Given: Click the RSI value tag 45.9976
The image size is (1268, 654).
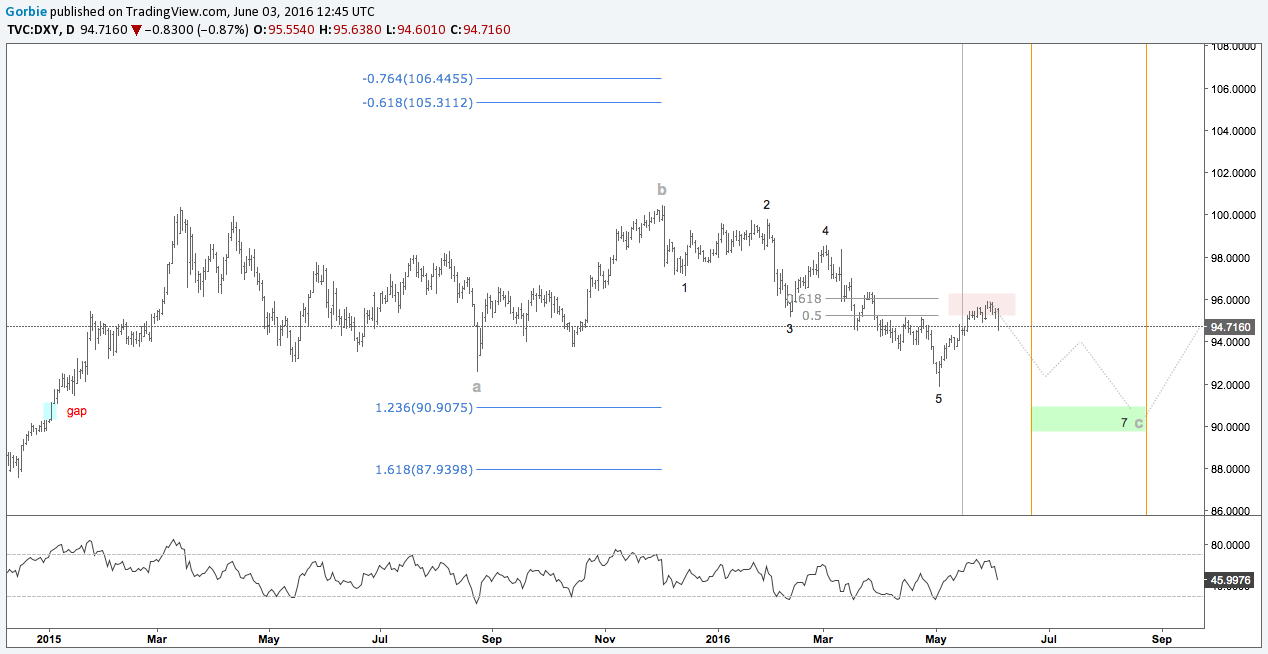Looking at the screenshot, I should click(x=1229, y=579).
